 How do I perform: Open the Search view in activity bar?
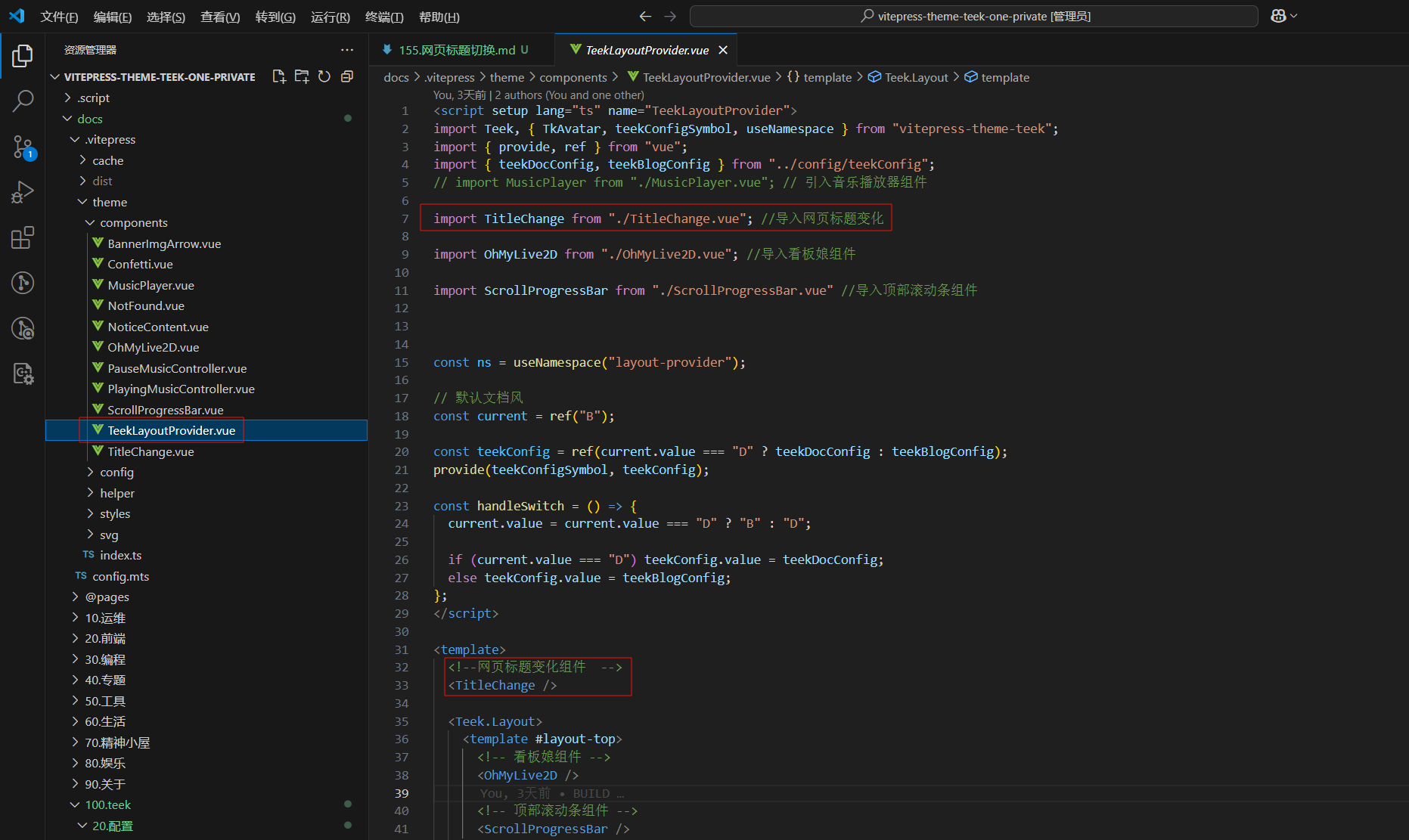(x=23, y=101)
